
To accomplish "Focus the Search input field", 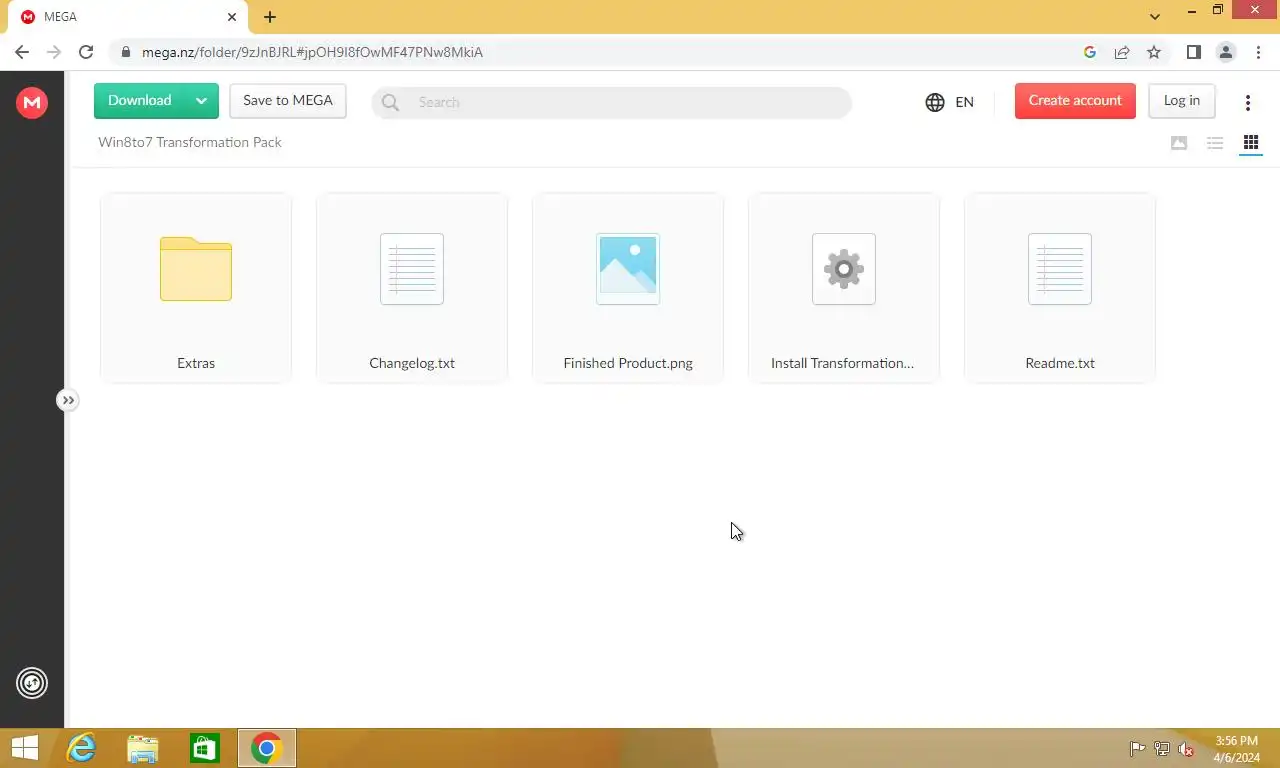I will tap(611, 102).
